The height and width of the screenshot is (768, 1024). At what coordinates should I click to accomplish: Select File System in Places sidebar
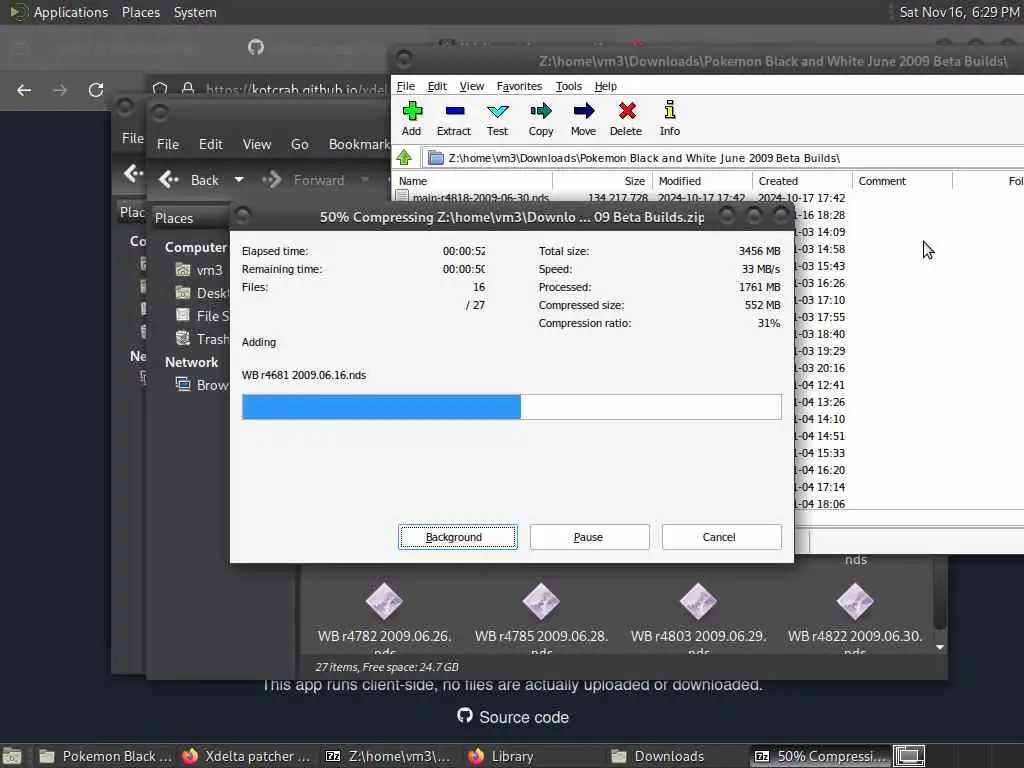click(x=202, y=316)
